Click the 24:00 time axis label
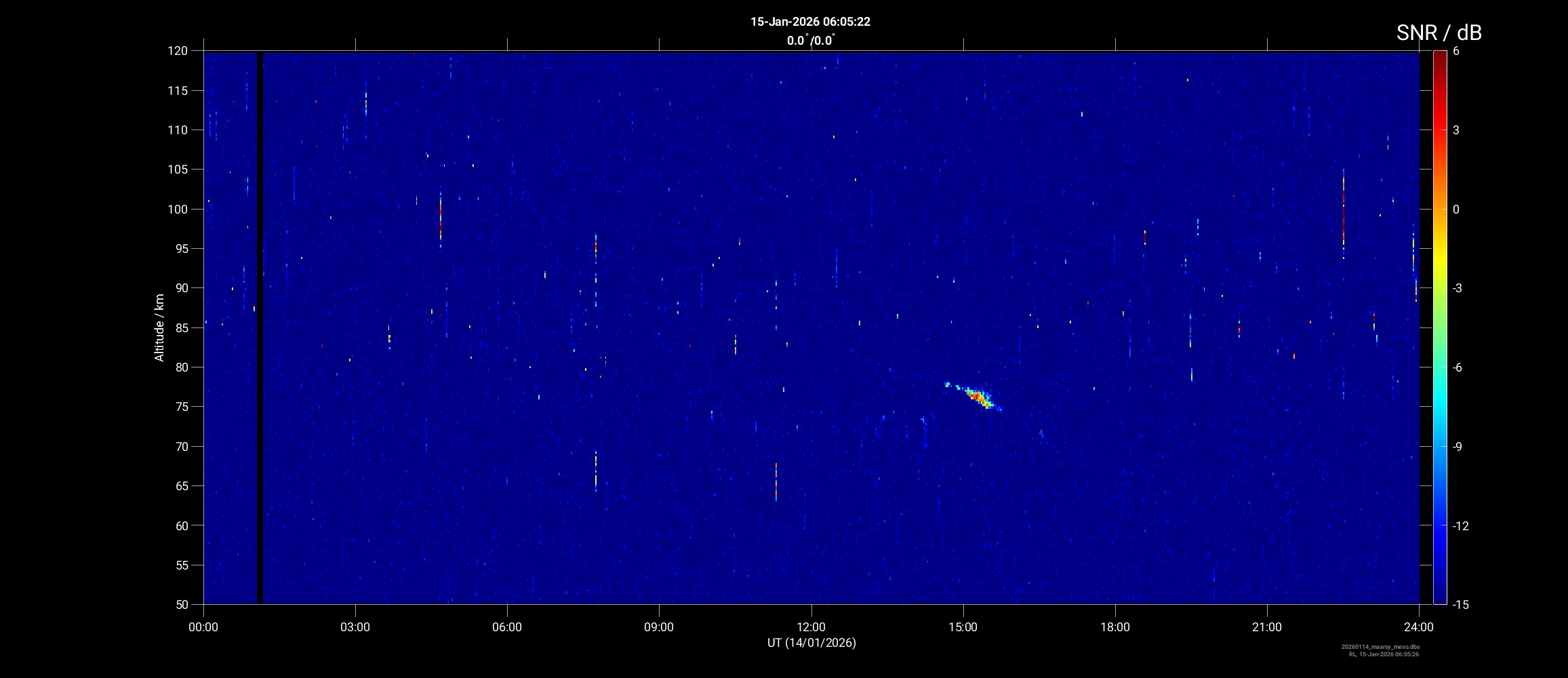 pos(1418,627)
